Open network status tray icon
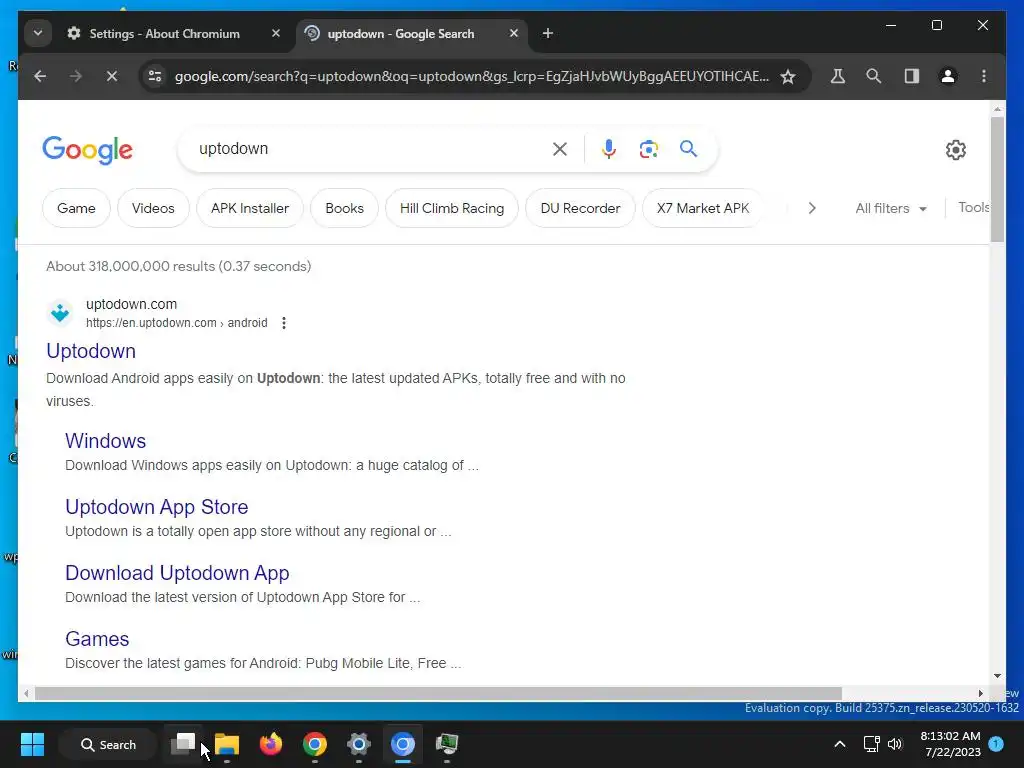 871,744
